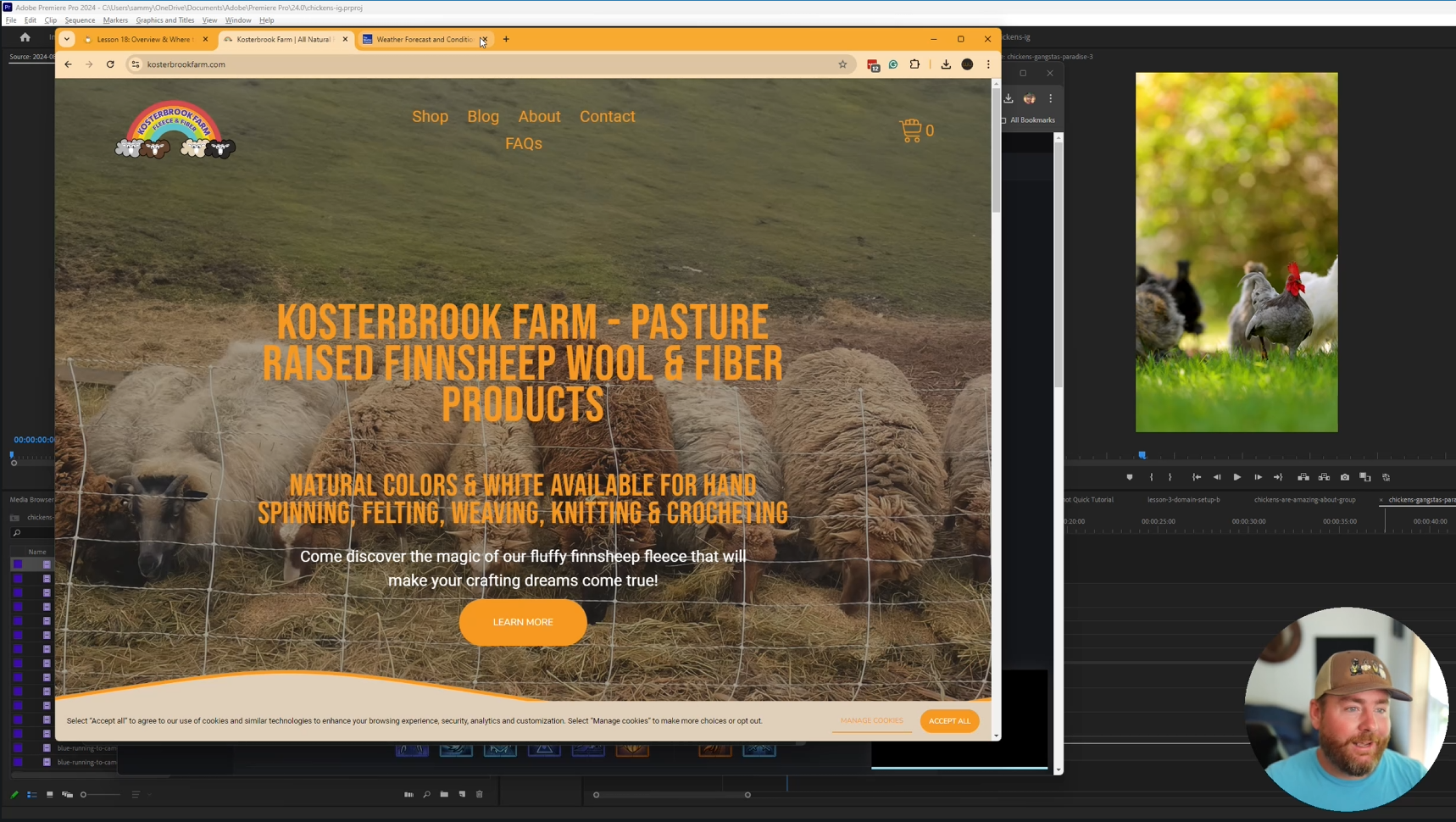Create a New Bin in Project panel
Viewport: 1456px width, 822px height.
pyautogui.click(x=444, y=795)
